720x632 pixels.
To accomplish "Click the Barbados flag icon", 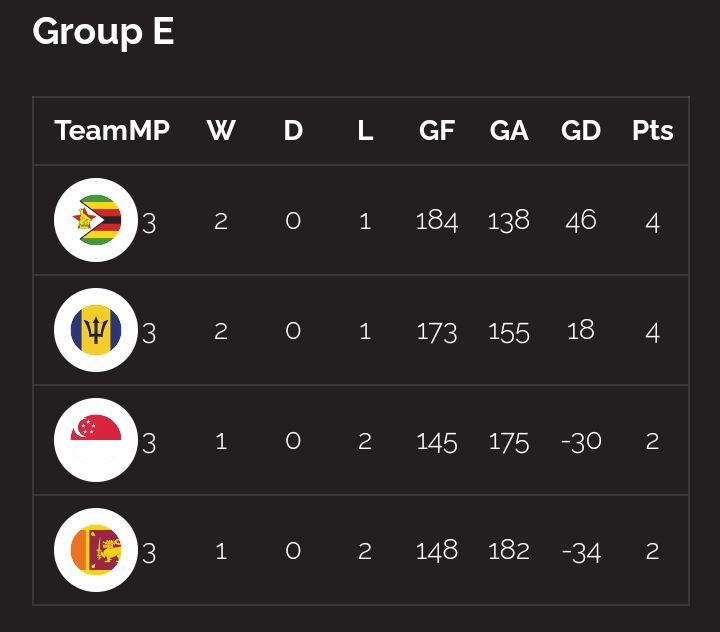I will click(96, 330).
